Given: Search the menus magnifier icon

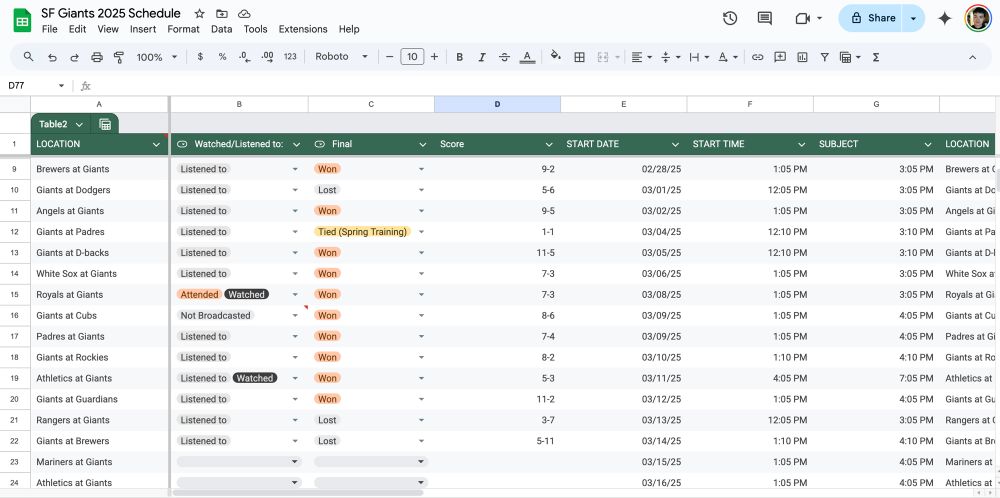Looking at the screenshot, I should click(29, 57).
